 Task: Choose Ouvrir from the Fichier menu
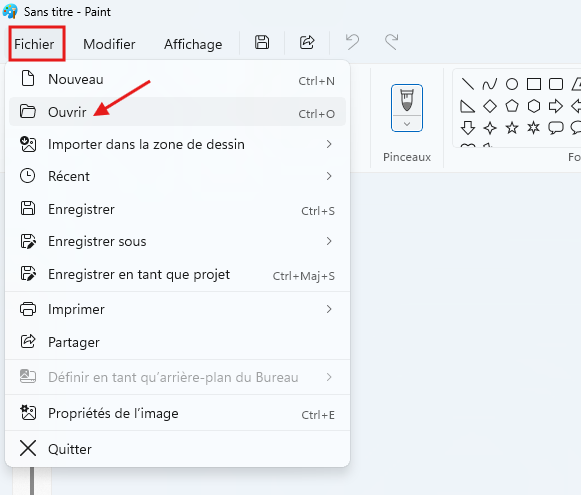(177, 112)
